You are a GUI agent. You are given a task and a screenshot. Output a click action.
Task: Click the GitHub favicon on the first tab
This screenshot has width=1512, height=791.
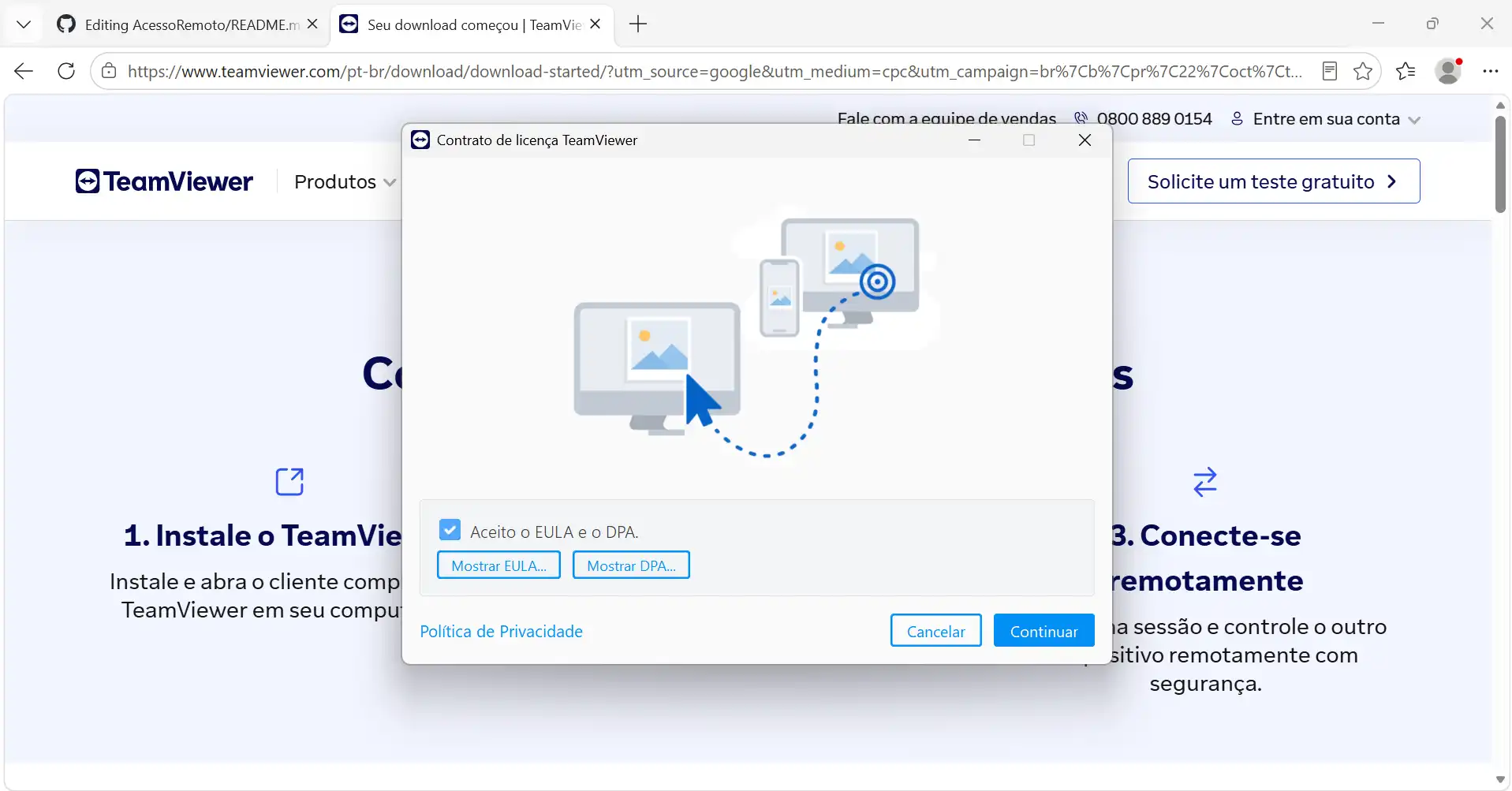[x=66, y=24]
